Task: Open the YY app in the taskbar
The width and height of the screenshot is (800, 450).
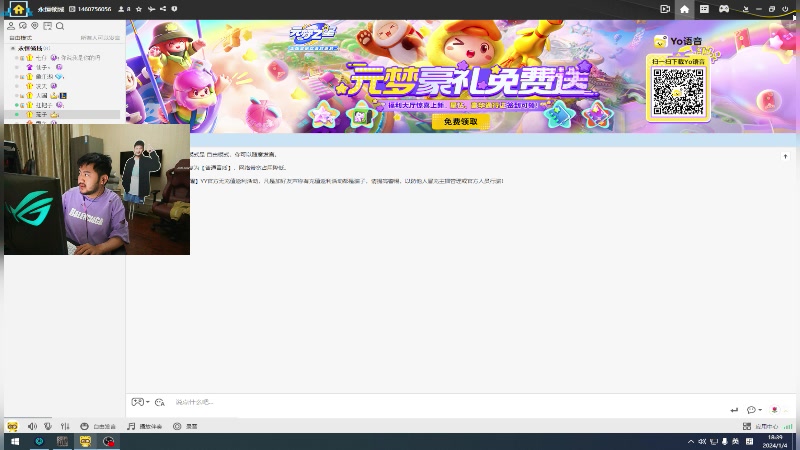Action: pyautogui.click(x=85, y=441)
